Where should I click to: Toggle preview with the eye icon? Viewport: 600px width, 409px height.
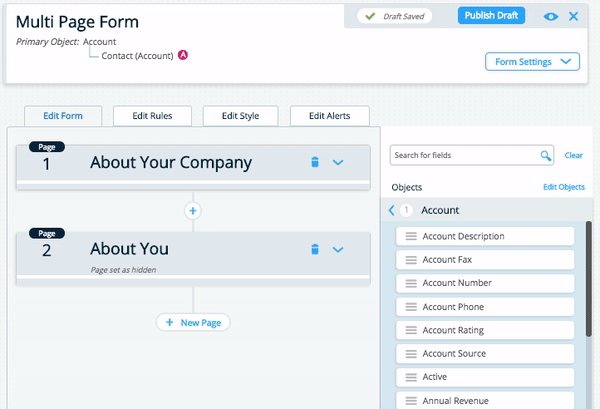pos(551,16)
